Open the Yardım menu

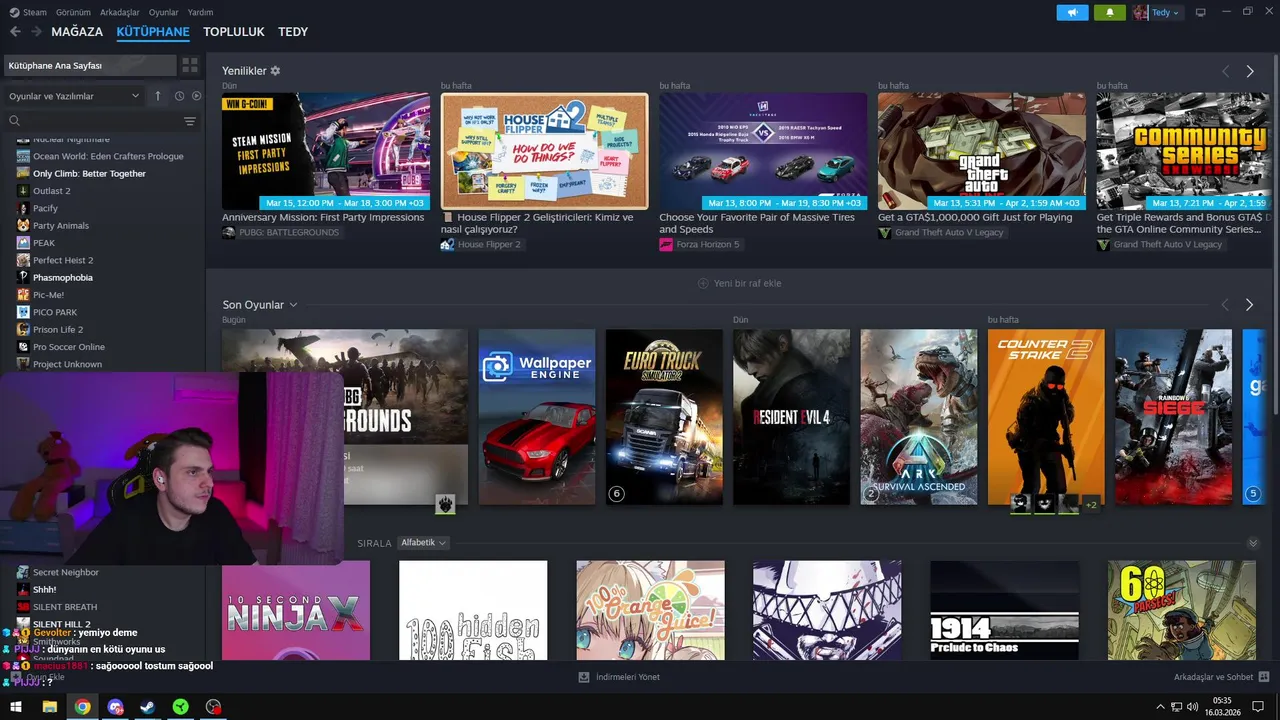click(200, 12)
